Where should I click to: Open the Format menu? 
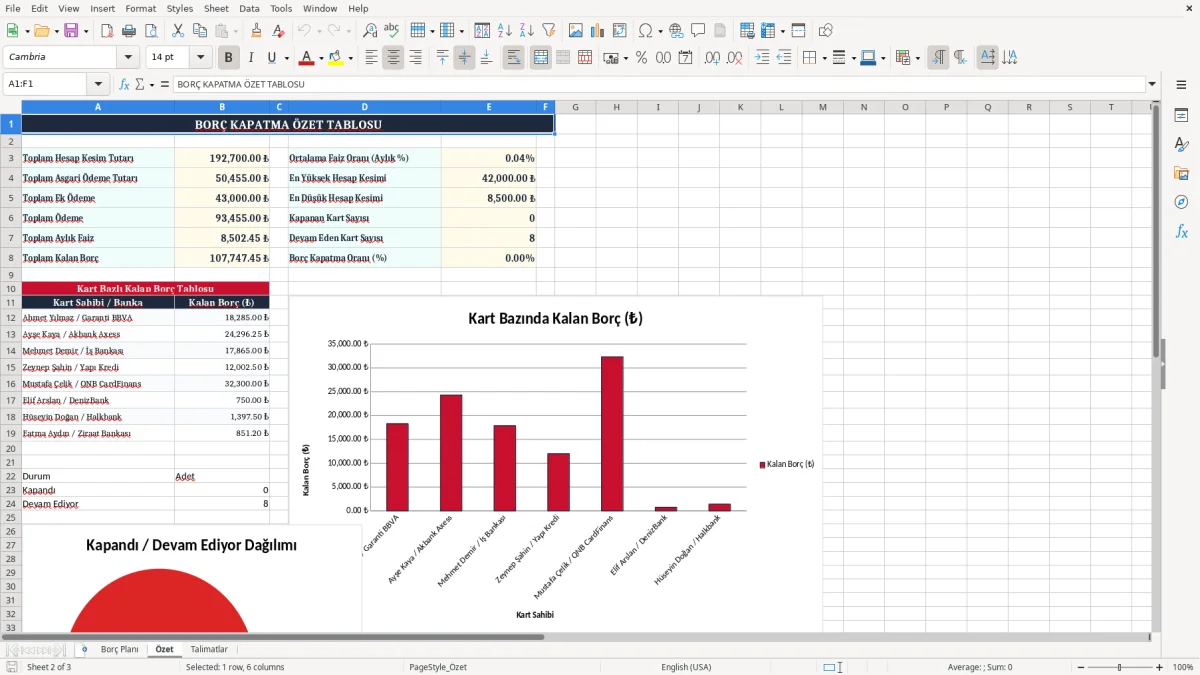click(x=140, y=8)
